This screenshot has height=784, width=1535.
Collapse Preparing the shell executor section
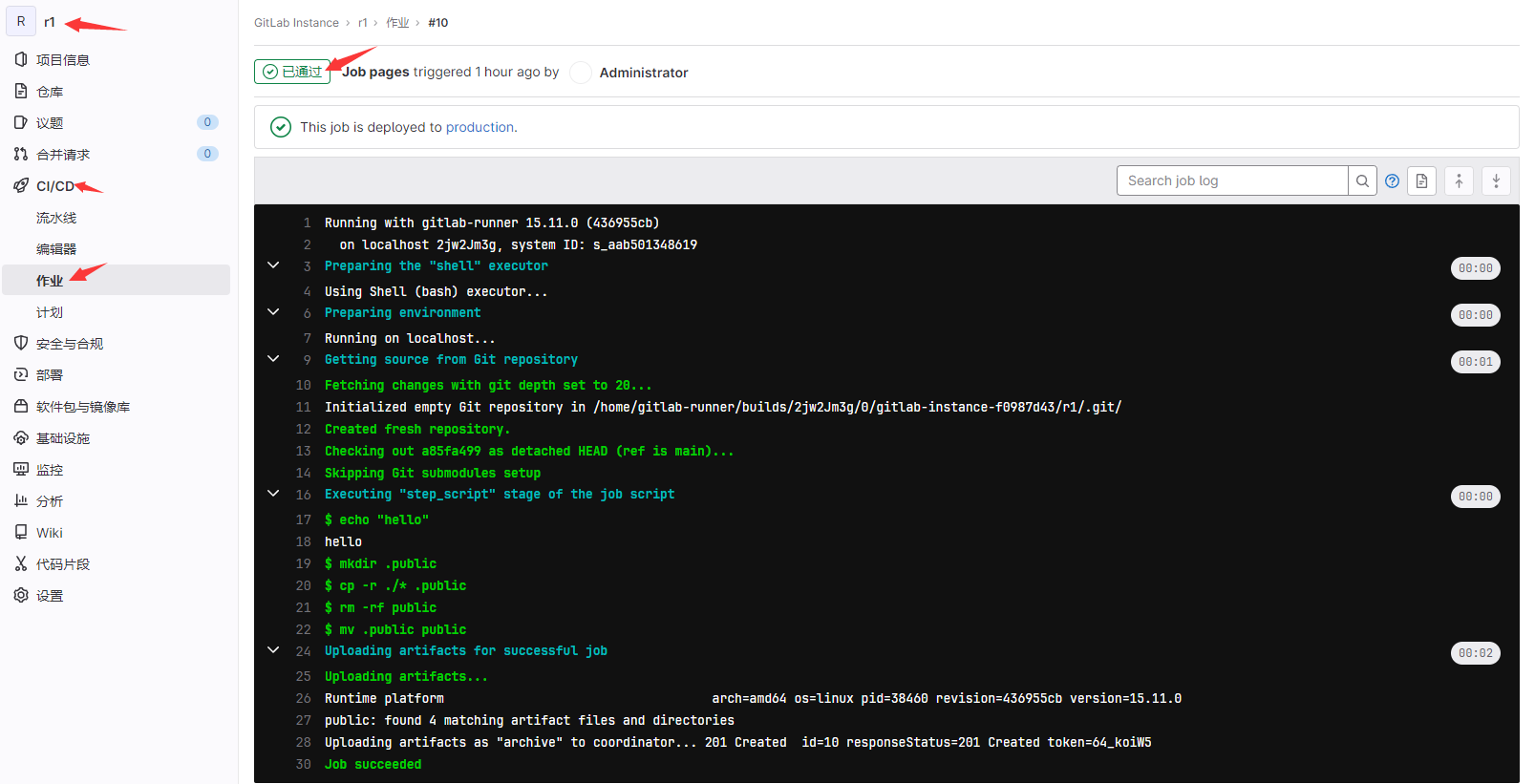coord(273,265)
